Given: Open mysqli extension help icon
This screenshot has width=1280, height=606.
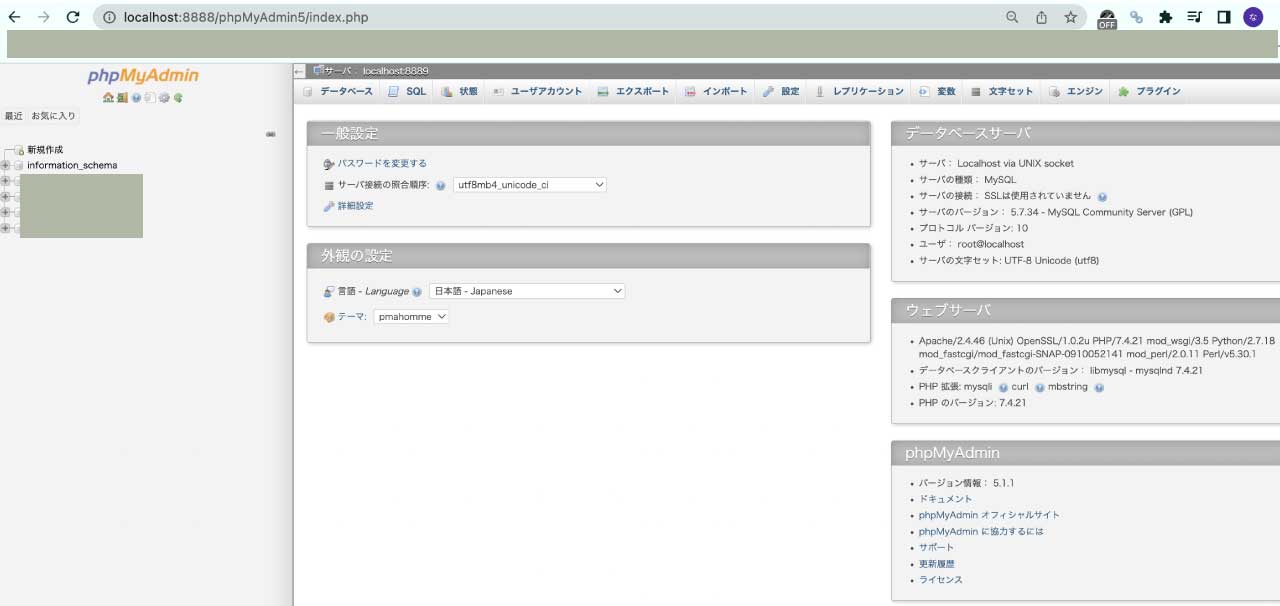Looking at the screenshot, I should (1002, 387).
